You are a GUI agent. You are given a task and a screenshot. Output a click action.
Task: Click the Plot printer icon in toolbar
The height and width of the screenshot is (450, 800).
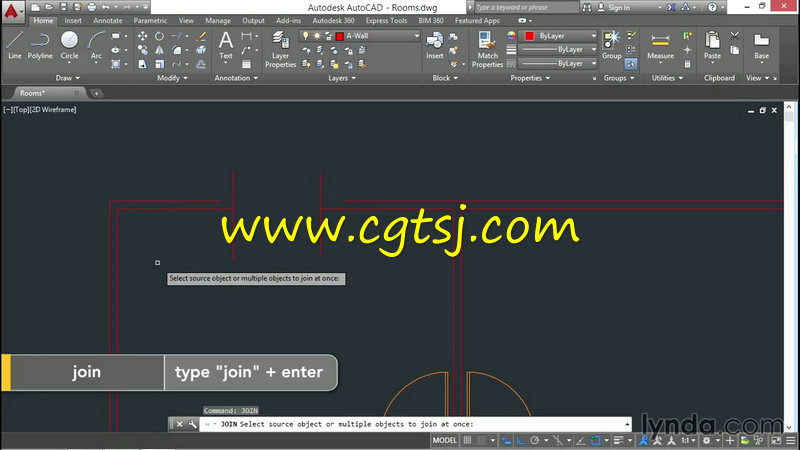(91, 7)
